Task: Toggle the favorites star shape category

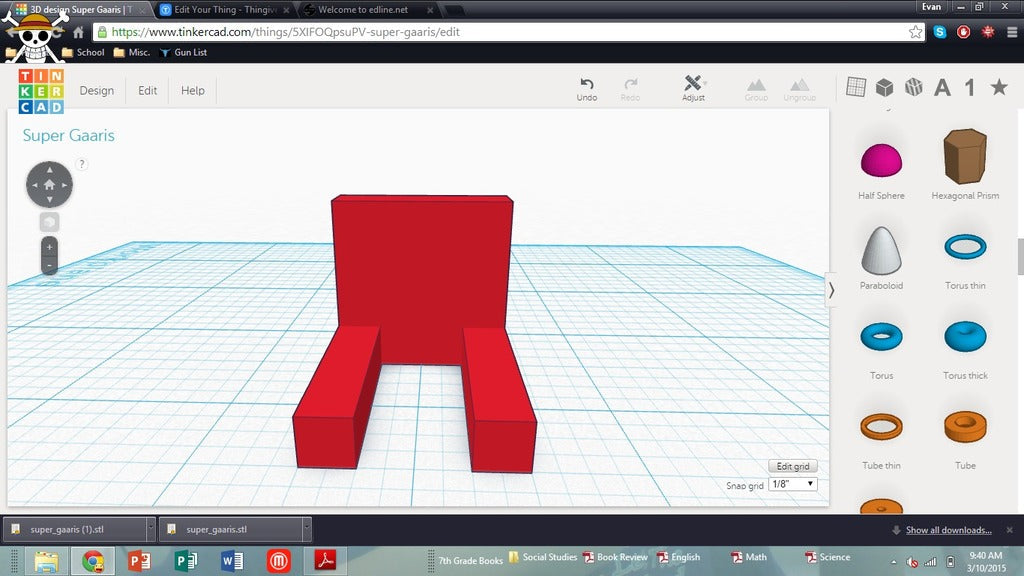Action: (x=998, y=87)
